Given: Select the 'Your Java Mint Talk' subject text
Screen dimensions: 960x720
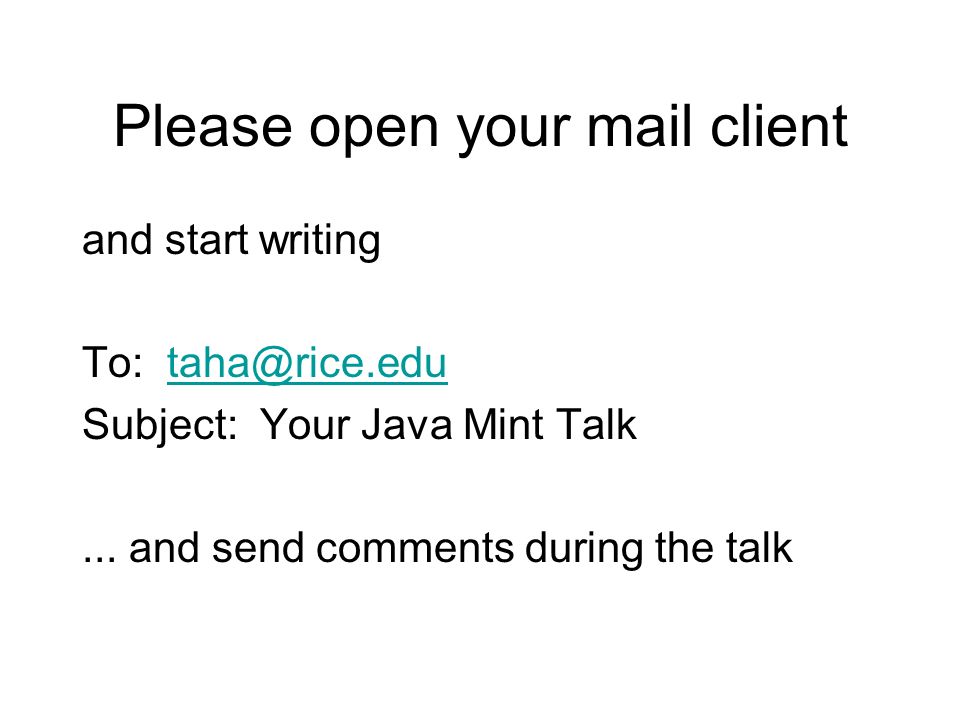Looking at the screenshot, I should [448, 424].
